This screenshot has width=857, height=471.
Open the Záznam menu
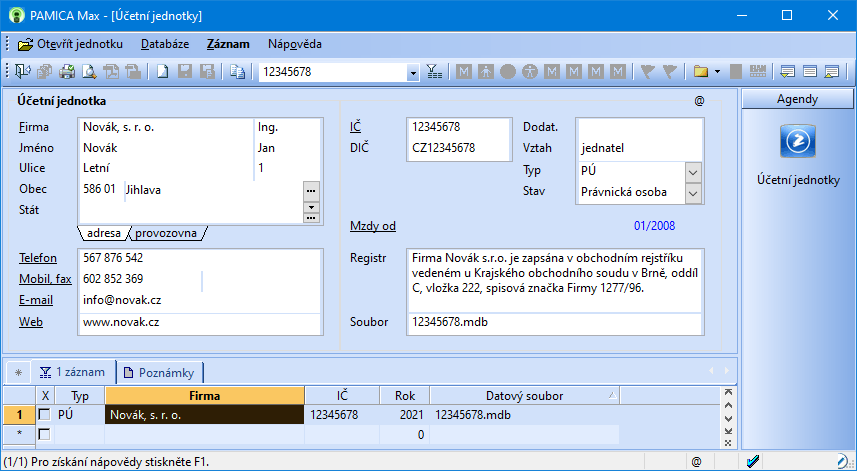point(228,44)
